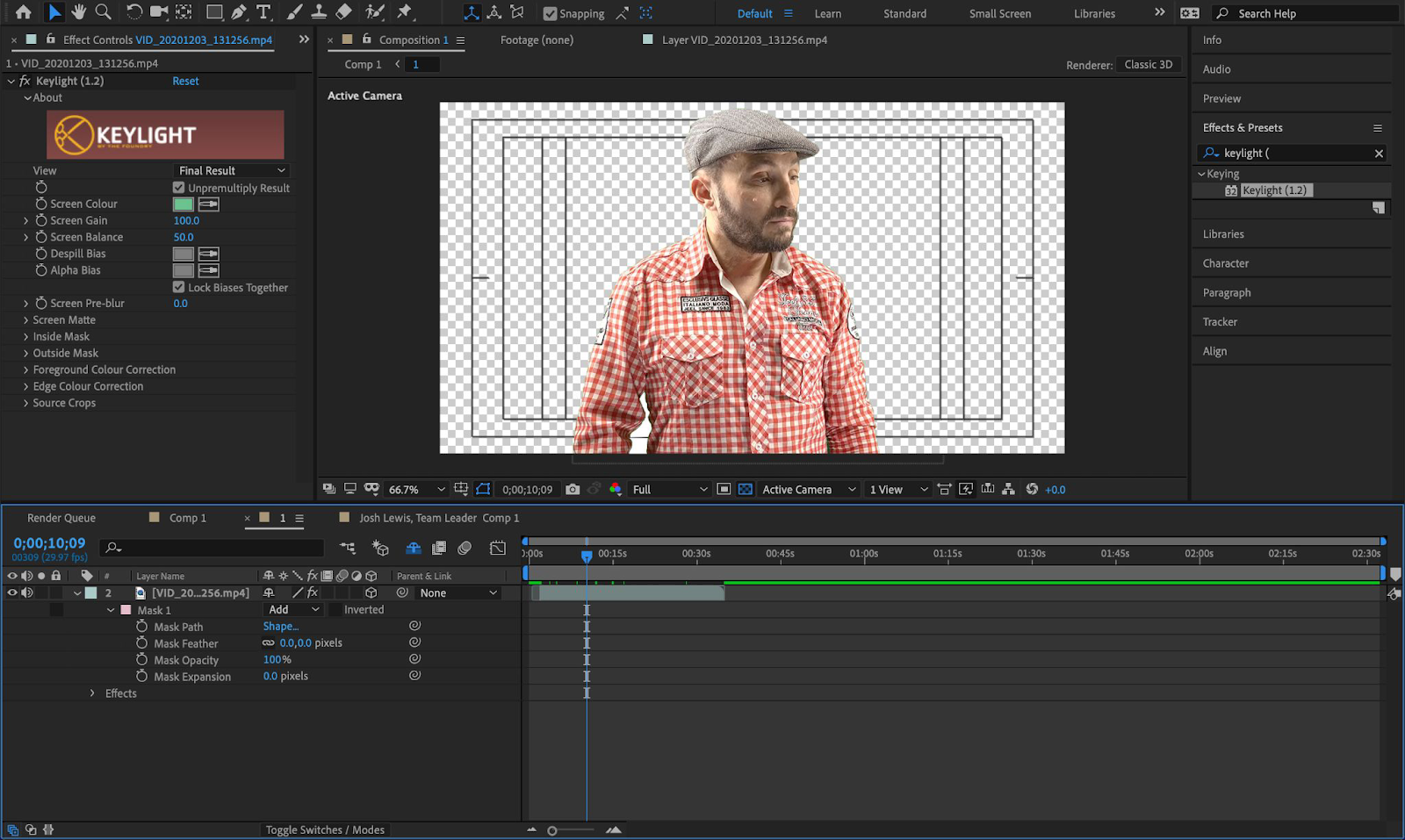Open the Graph Editor in the timeline
This screenshot has width=1405, height=840.
point(497,548)
